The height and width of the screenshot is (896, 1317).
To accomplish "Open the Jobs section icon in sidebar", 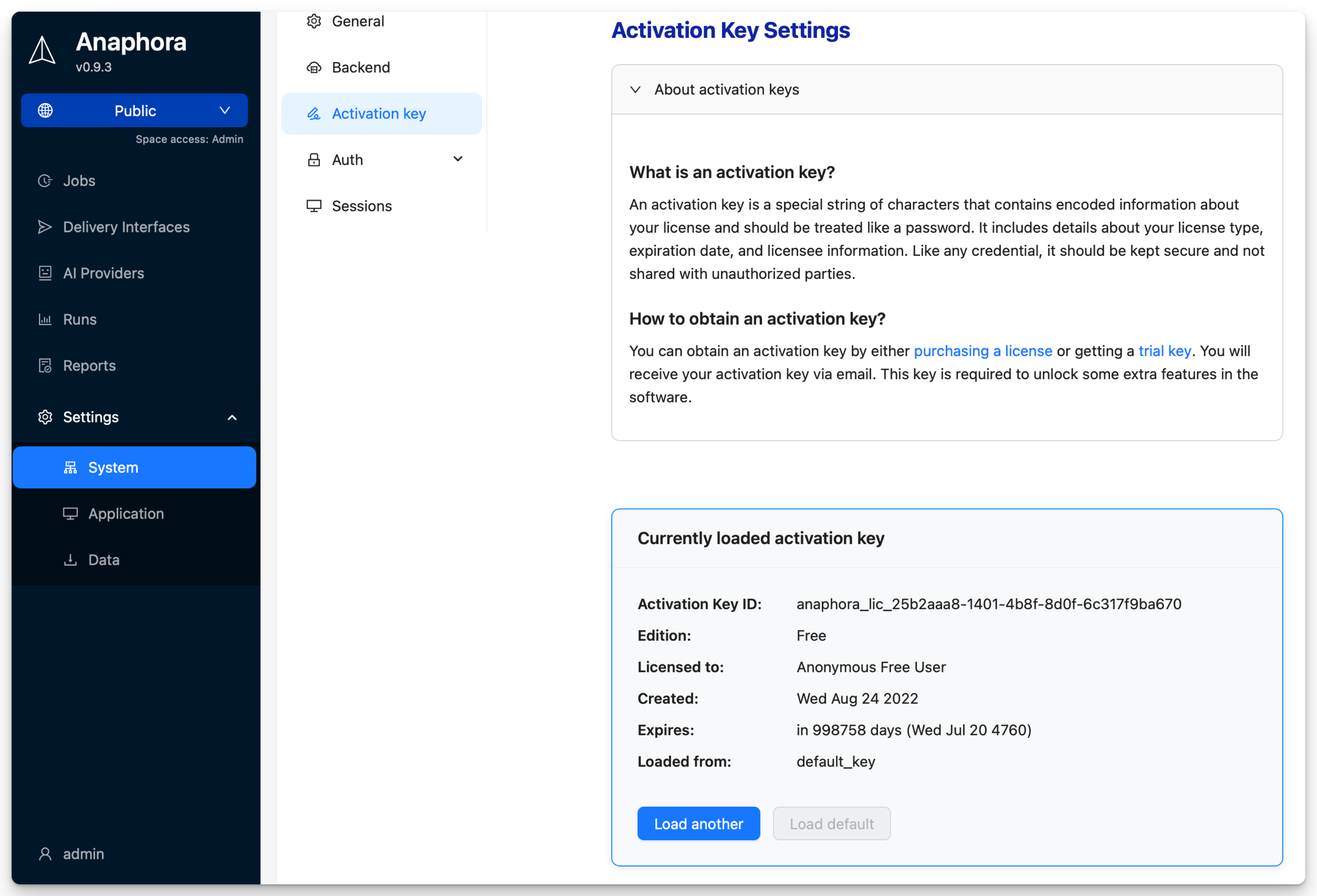I will click(45, 181).
